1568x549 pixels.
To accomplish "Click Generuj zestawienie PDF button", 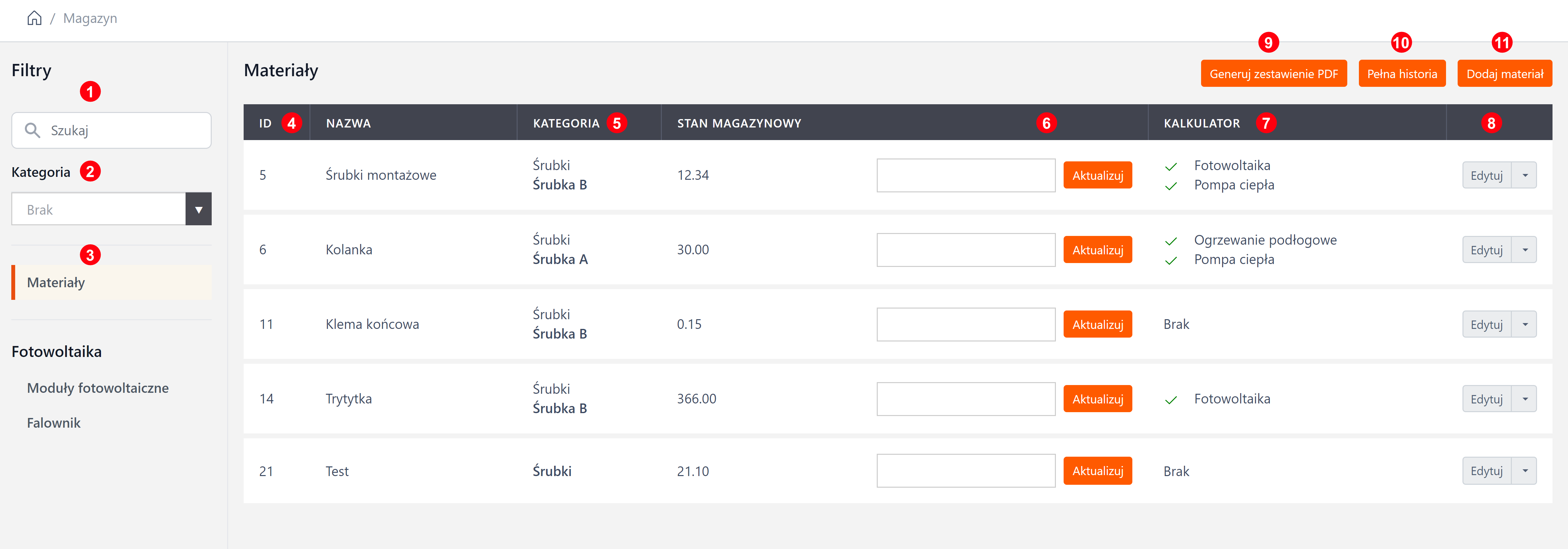I will (x=1273, y=74).
